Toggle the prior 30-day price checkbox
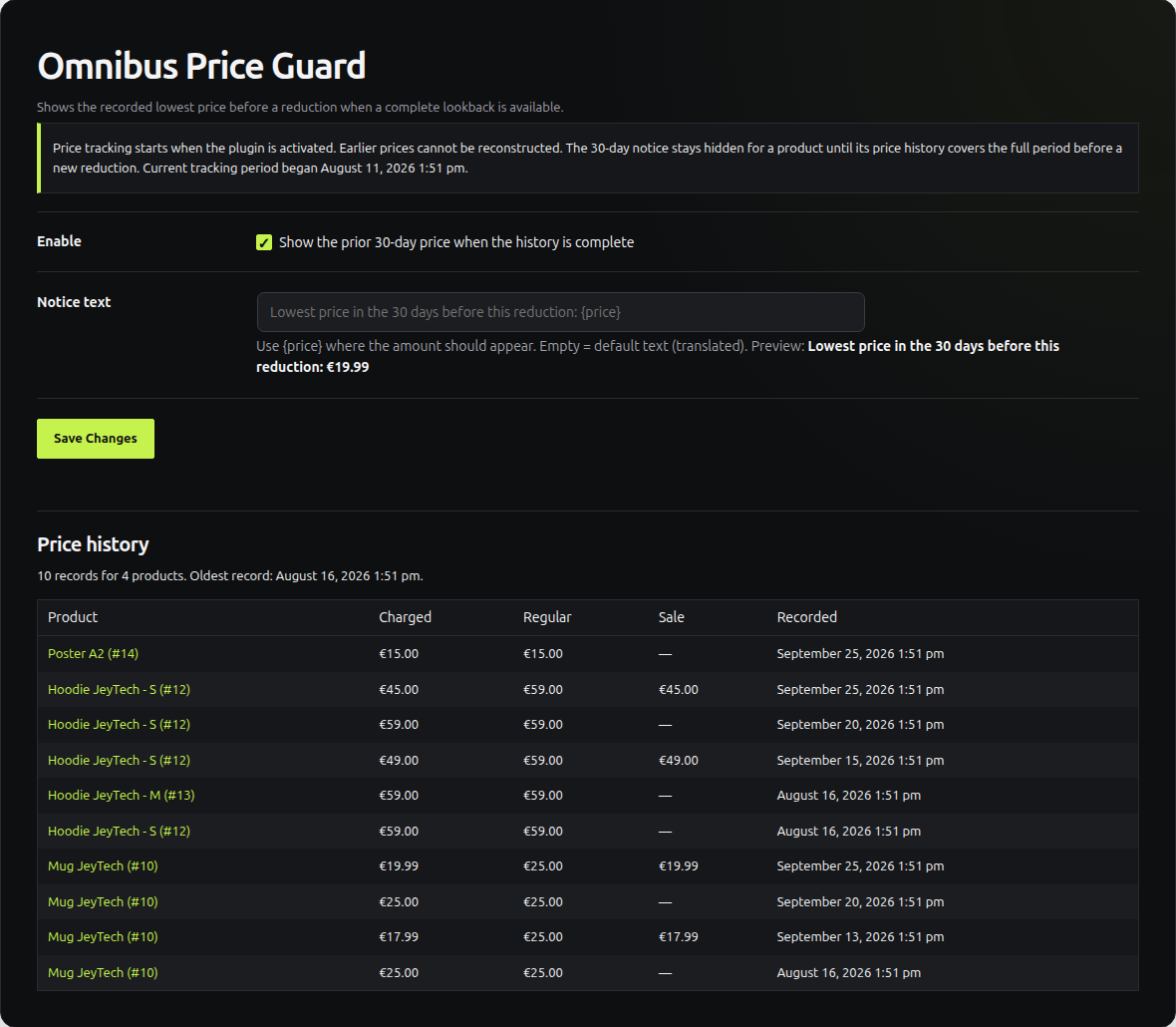The image size is (1176, 1027). (x=264, y=242)
